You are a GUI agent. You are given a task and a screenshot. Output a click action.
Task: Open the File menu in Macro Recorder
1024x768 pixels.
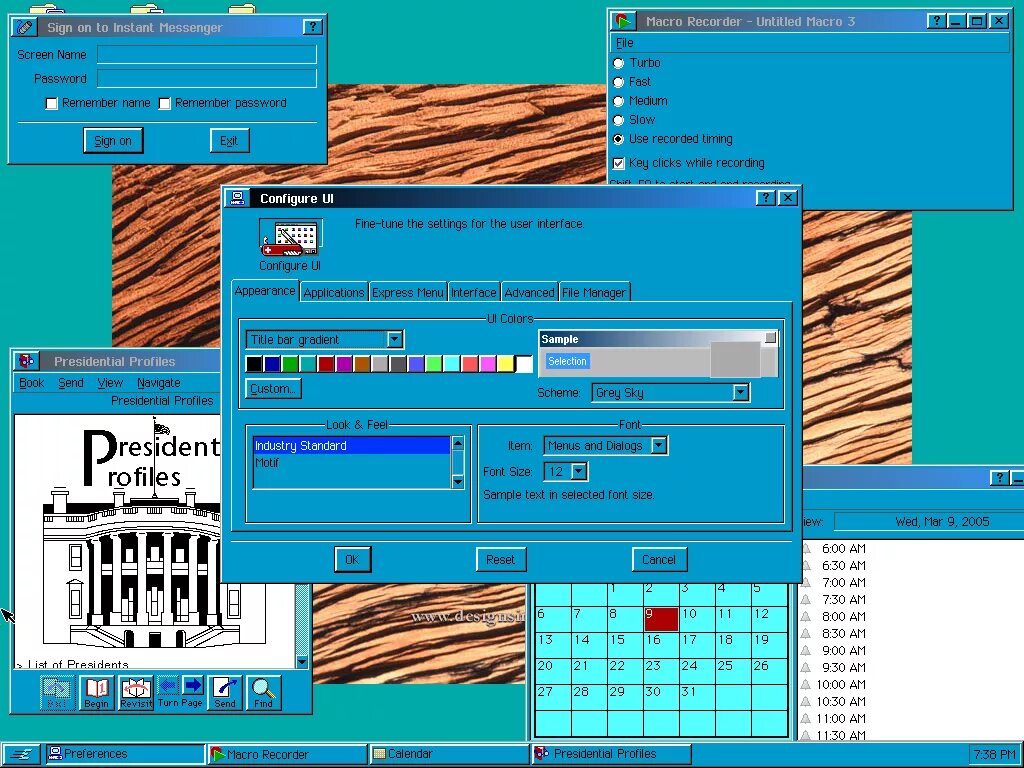[624, 42]
